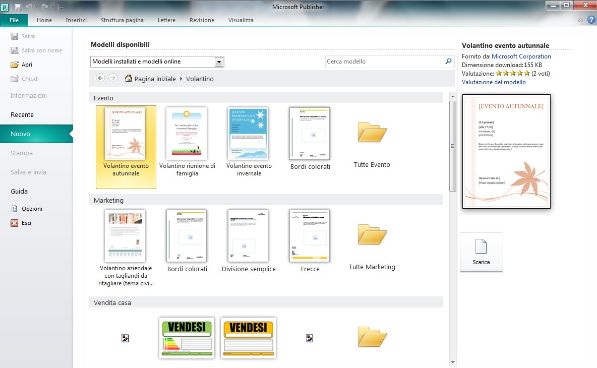597x368 pixels.
Task: Click the forward navigation arrow
Action: (113, 78)
